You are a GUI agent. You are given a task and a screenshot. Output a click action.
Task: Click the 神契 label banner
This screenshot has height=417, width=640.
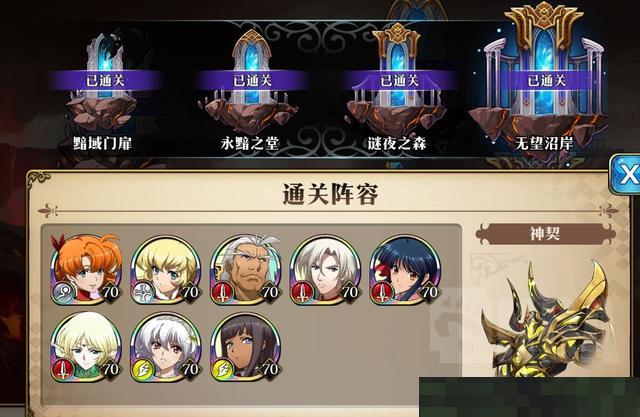click(x=545, y=234)
